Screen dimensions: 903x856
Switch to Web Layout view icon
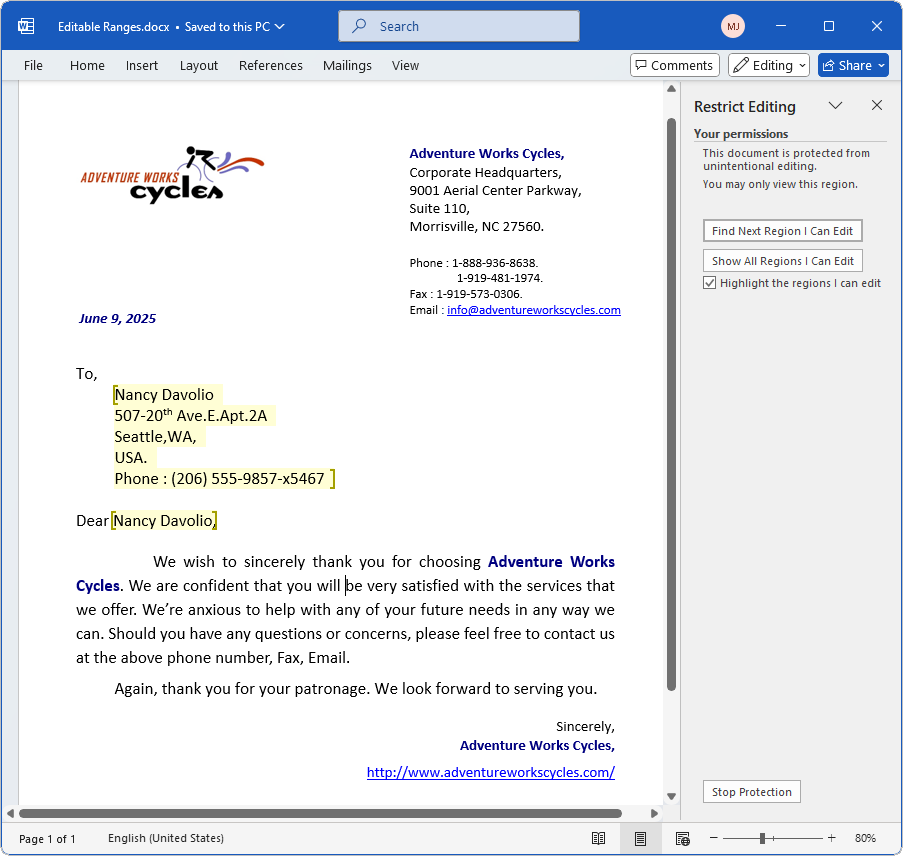coord(682,838)
